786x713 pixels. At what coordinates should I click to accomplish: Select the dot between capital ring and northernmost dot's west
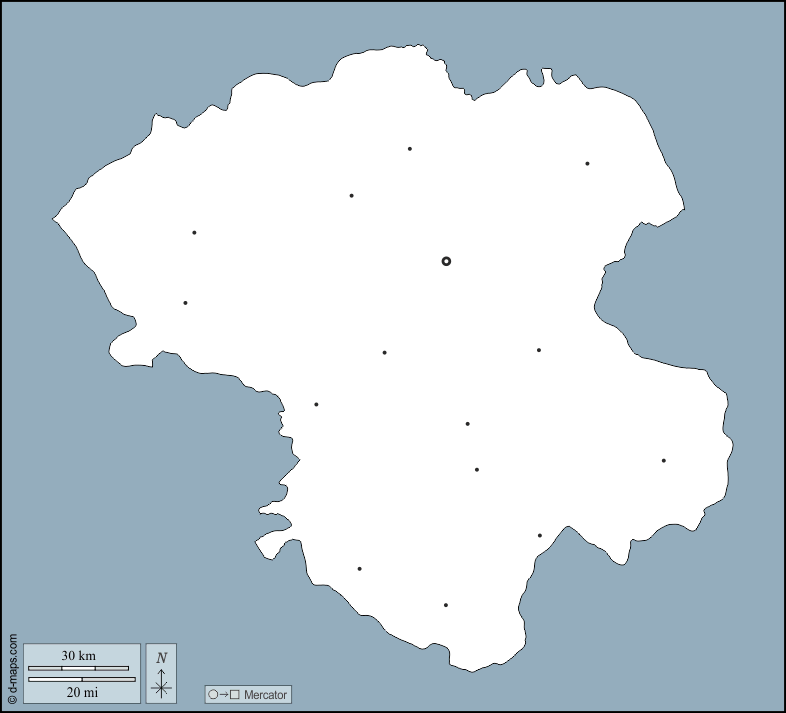pyautogui.click(x=351, y=196)
